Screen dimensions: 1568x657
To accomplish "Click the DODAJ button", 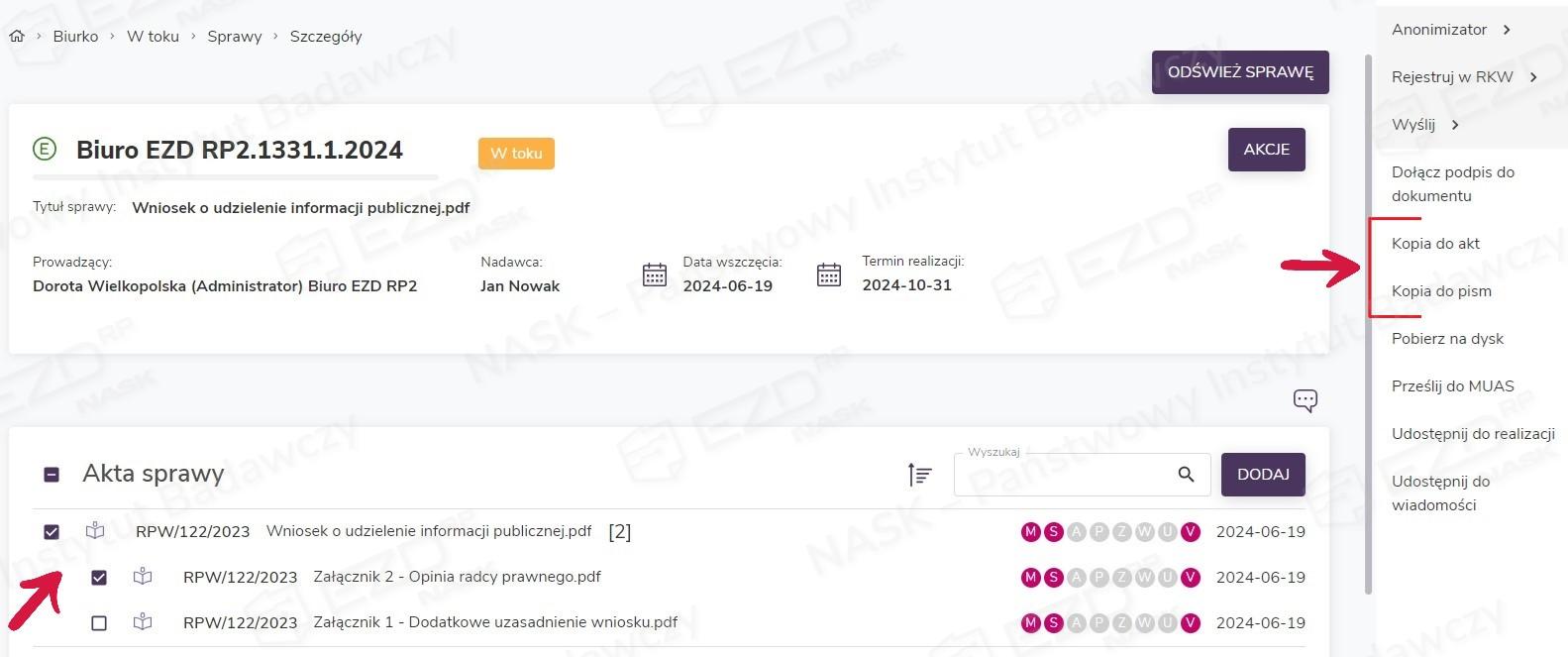I will click(1262, 475).
